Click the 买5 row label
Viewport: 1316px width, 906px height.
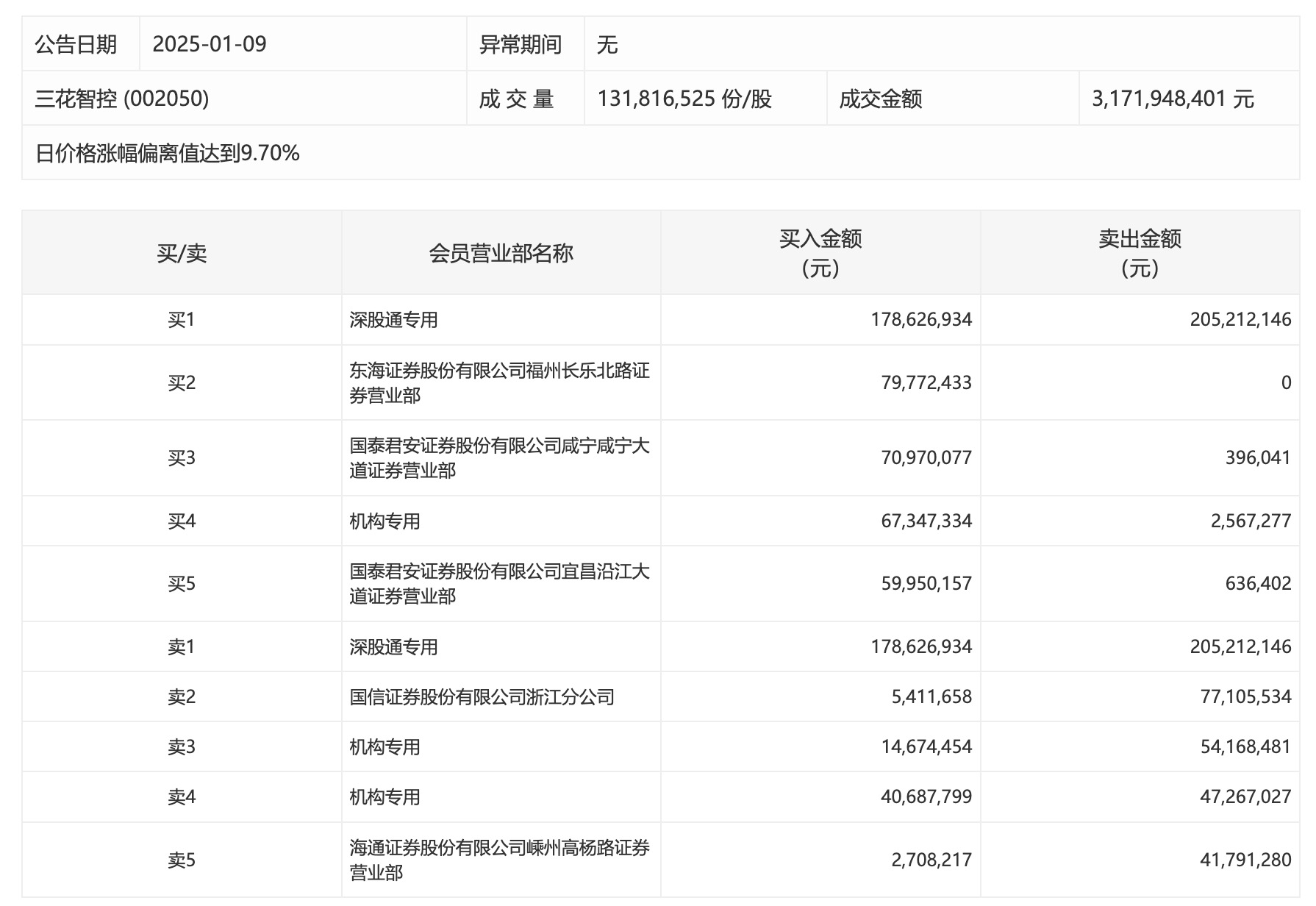[x=182, y=584]
